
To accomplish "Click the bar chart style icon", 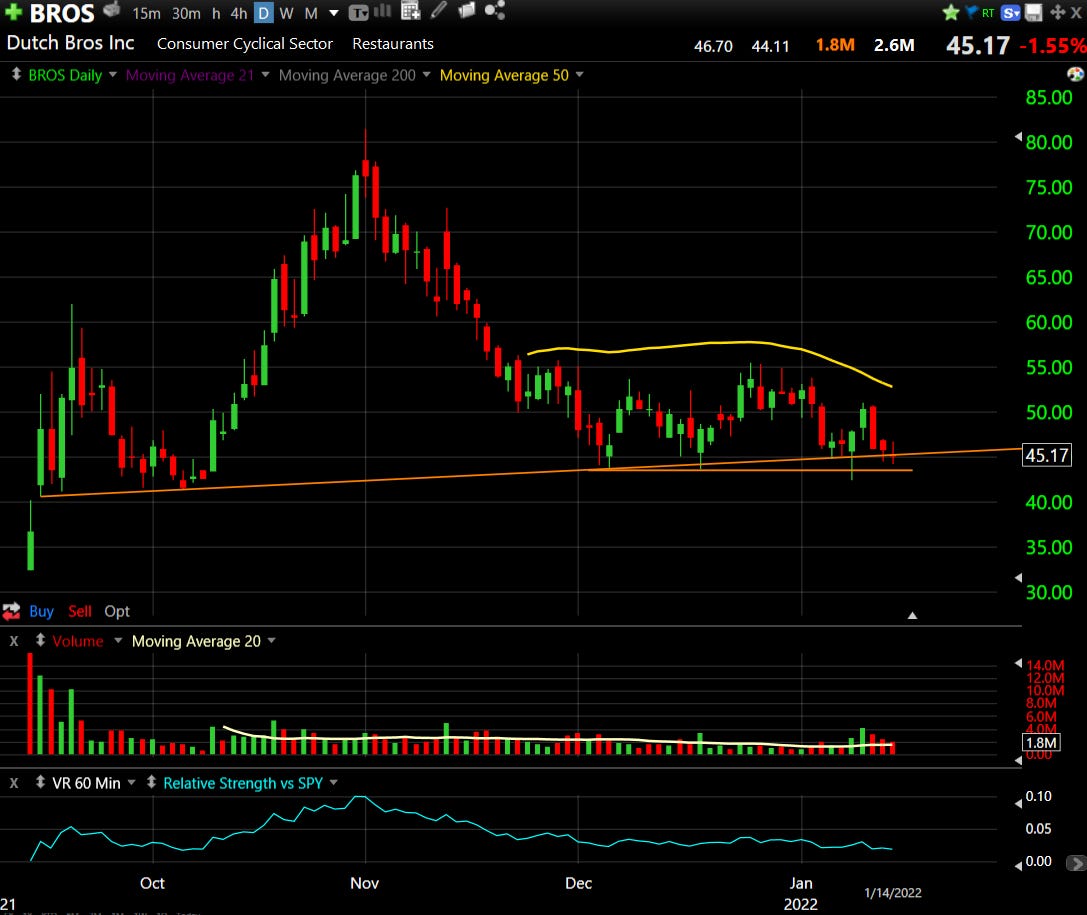I will tap(383, 11).
